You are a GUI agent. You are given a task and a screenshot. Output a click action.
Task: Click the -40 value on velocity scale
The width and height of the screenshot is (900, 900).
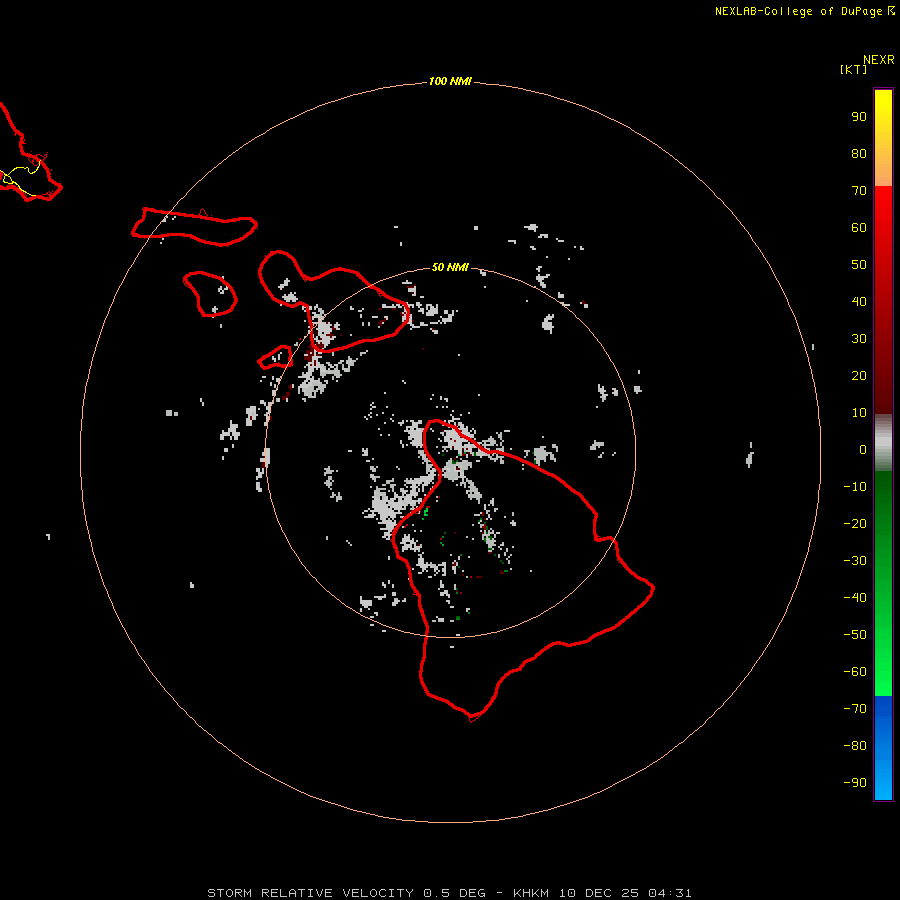(x=855, y=598)
